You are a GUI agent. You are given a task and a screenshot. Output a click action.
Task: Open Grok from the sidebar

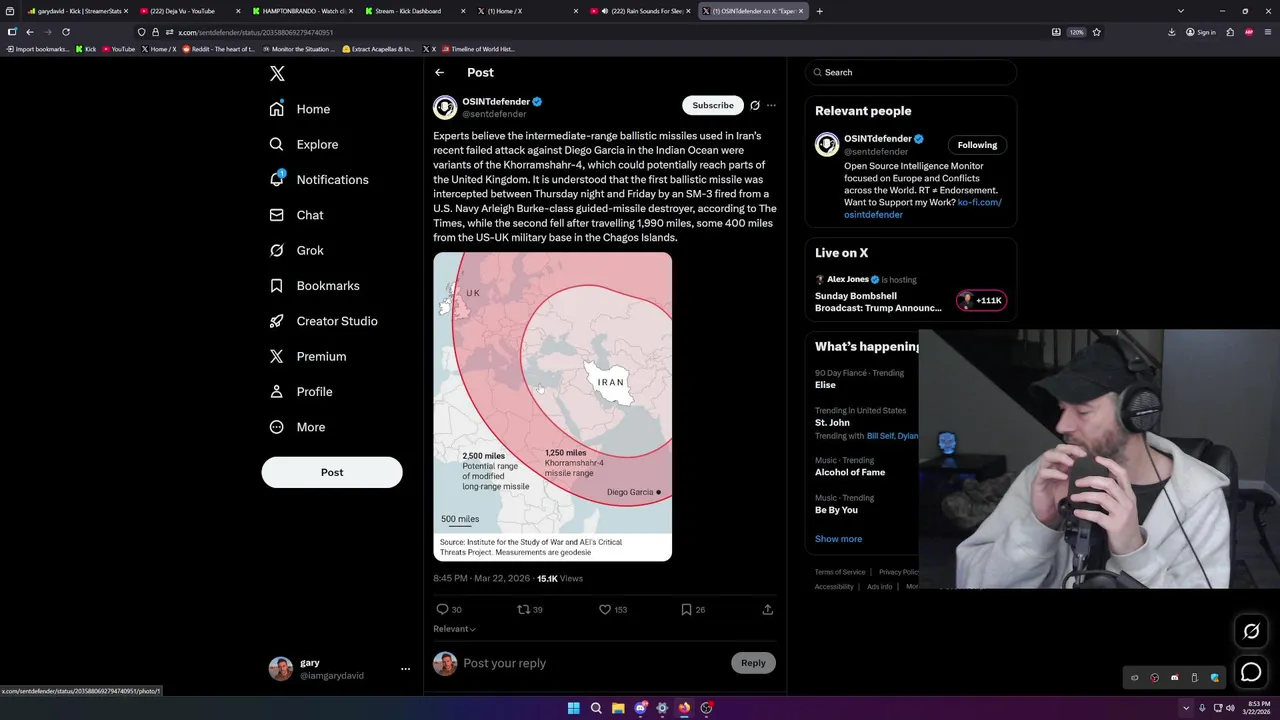pos(296,250)
